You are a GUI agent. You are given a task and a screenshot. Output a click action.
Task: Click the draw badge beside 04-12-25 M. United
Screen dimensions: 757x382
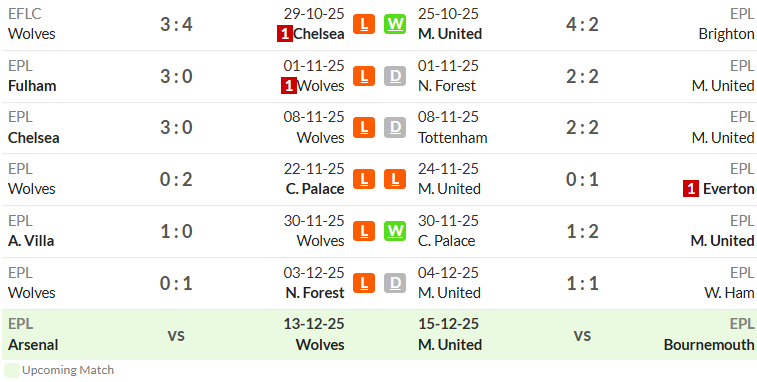coord(395,283)
